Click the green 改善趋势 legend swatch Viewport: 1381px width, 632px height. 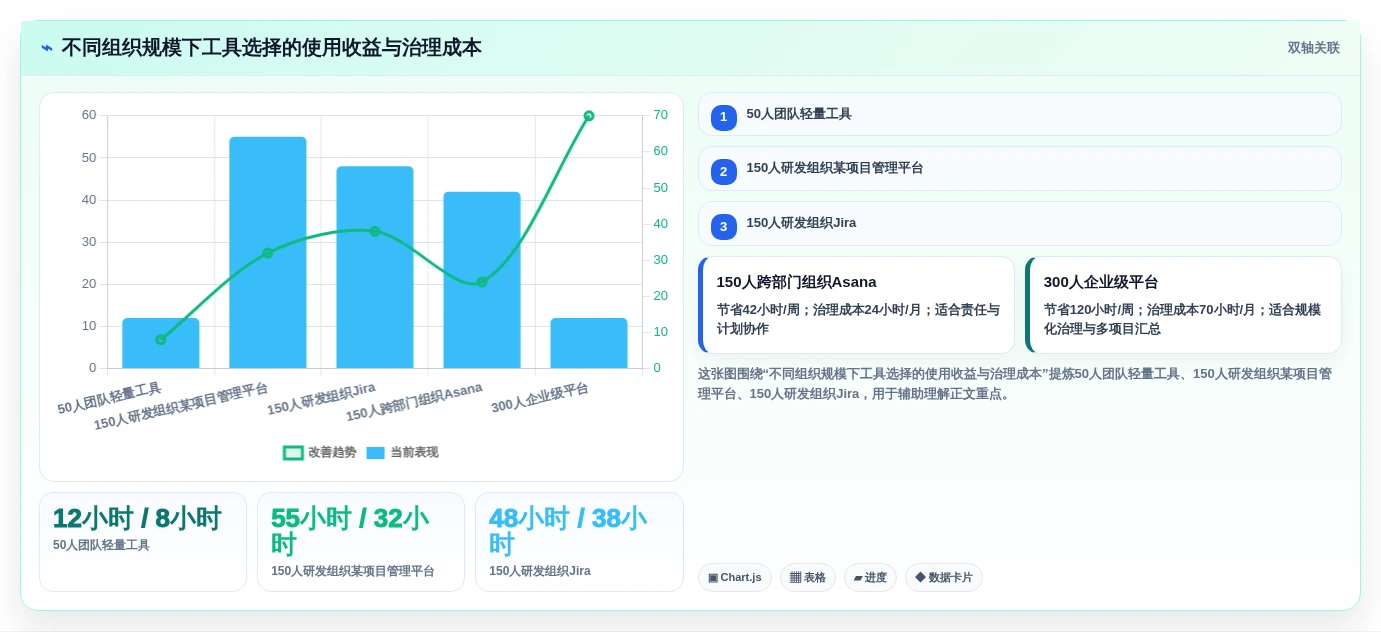pos(293,453)
